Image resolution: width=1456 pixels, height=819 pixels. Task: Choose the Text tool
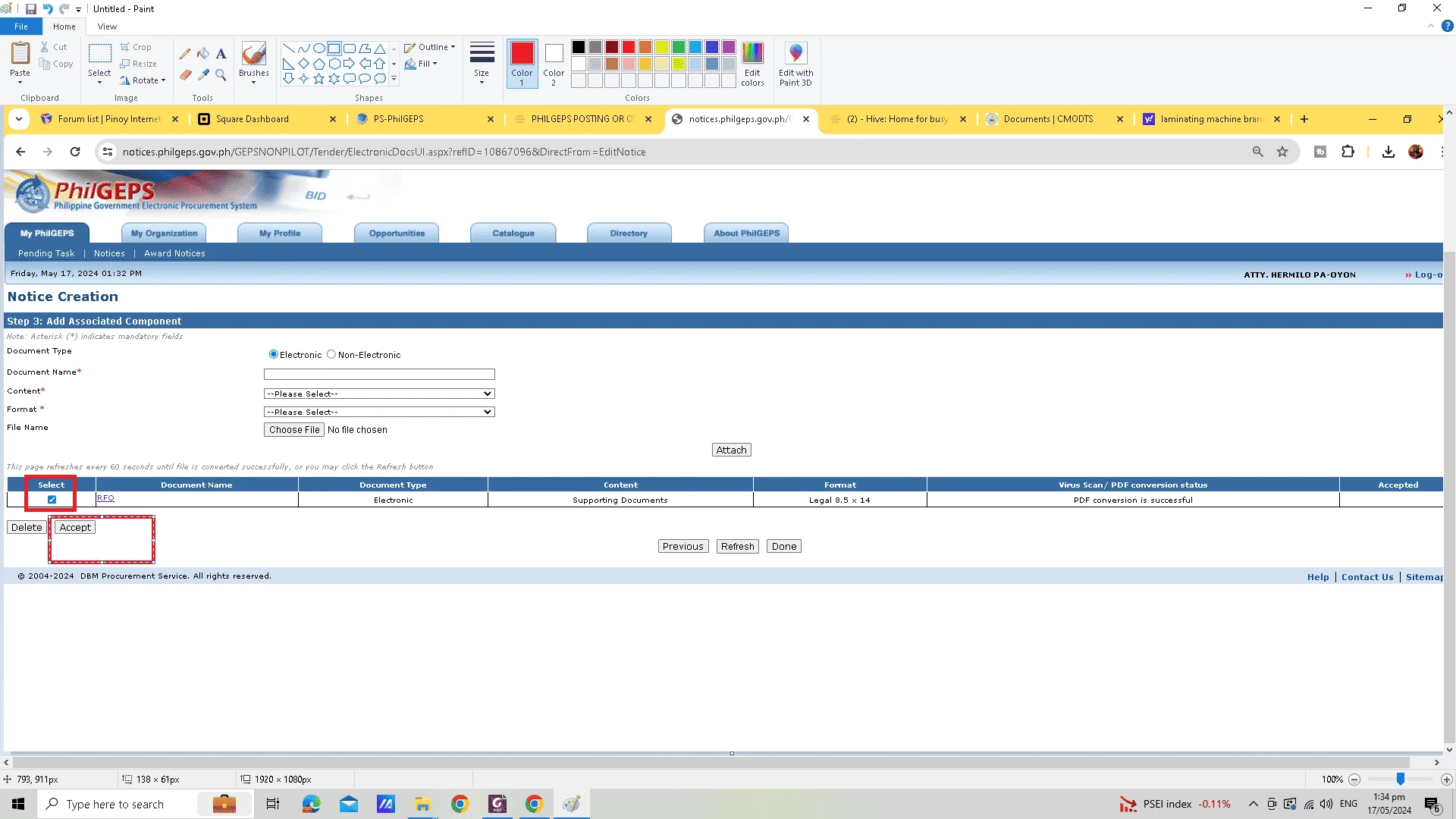[221, 54]
